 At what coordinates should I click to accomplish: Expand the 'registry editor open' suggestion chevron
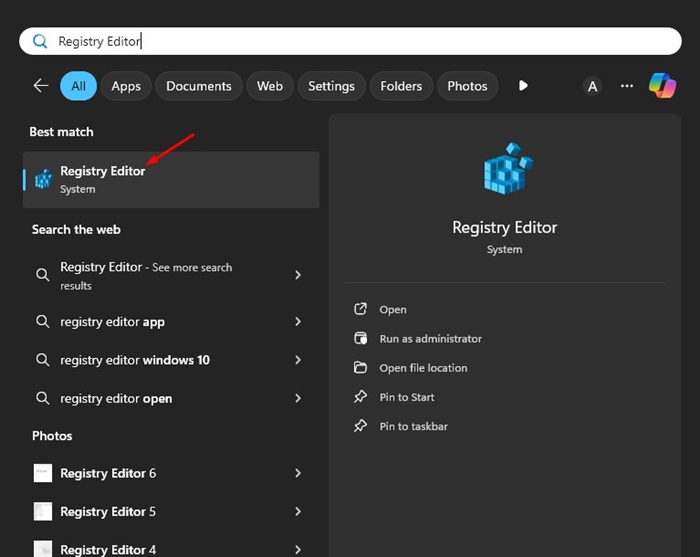298,398
